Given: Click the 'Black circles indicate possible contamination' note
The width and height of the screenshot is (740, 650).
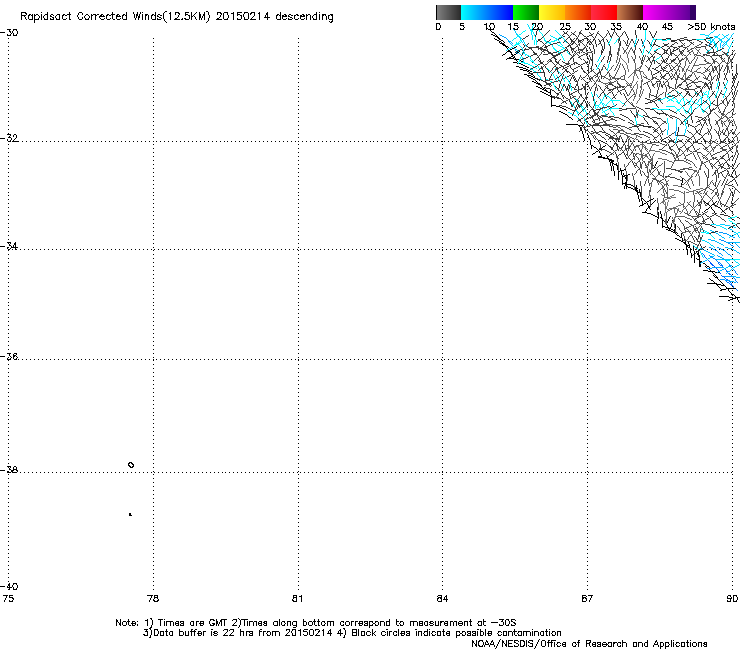Looking at the screenshot, I should pos(456,633).
